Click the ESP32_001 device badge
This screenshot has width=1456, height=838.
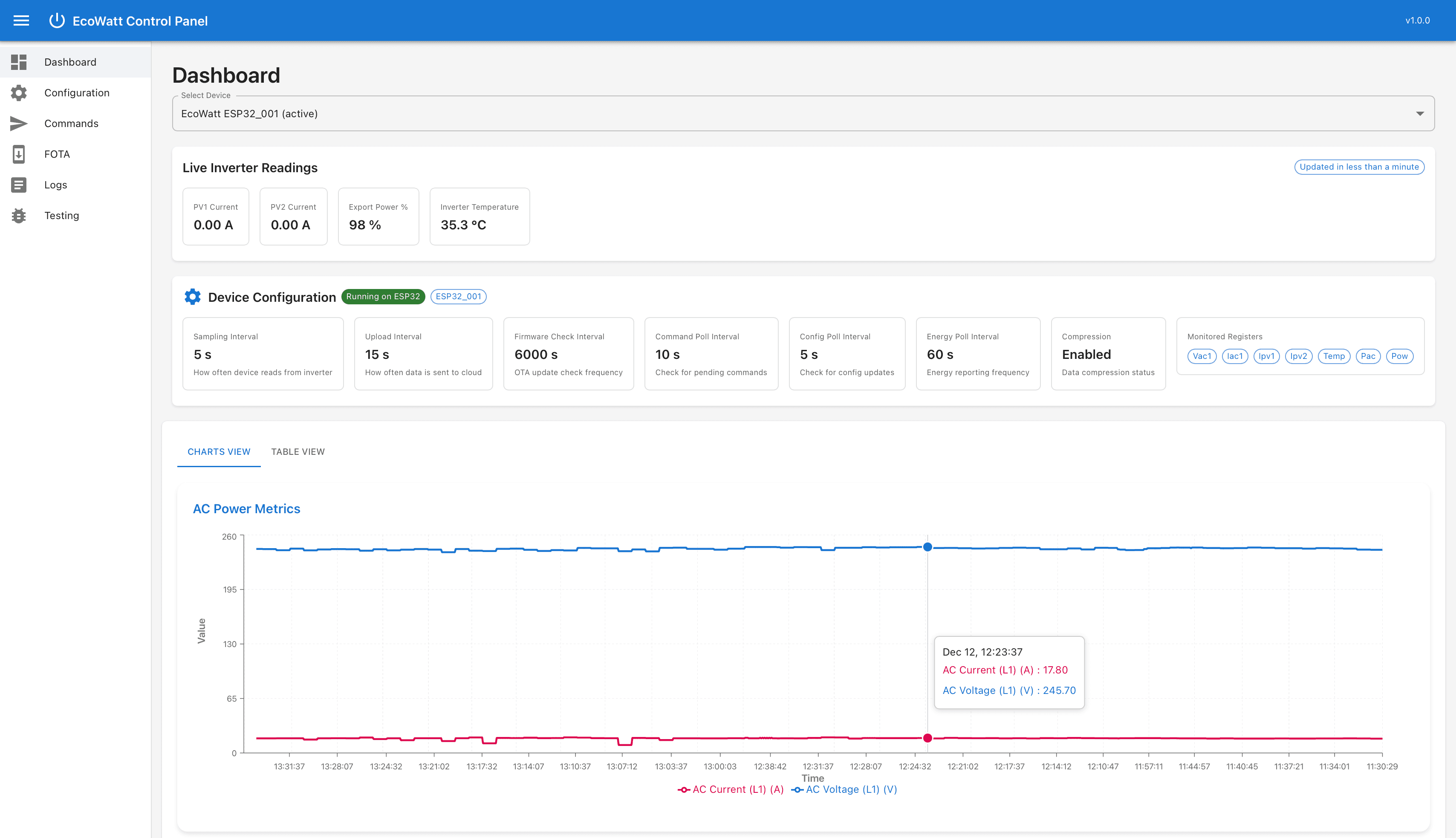459,296
